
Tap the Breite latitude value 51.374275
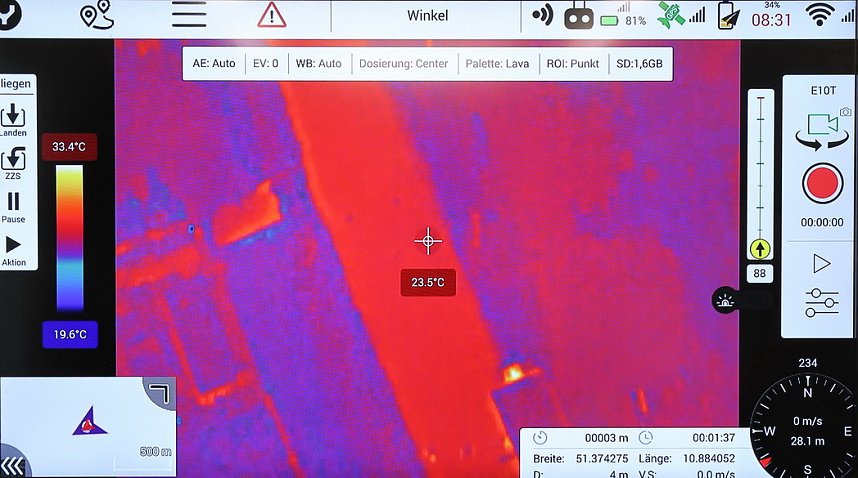click(x=602, y=458)
